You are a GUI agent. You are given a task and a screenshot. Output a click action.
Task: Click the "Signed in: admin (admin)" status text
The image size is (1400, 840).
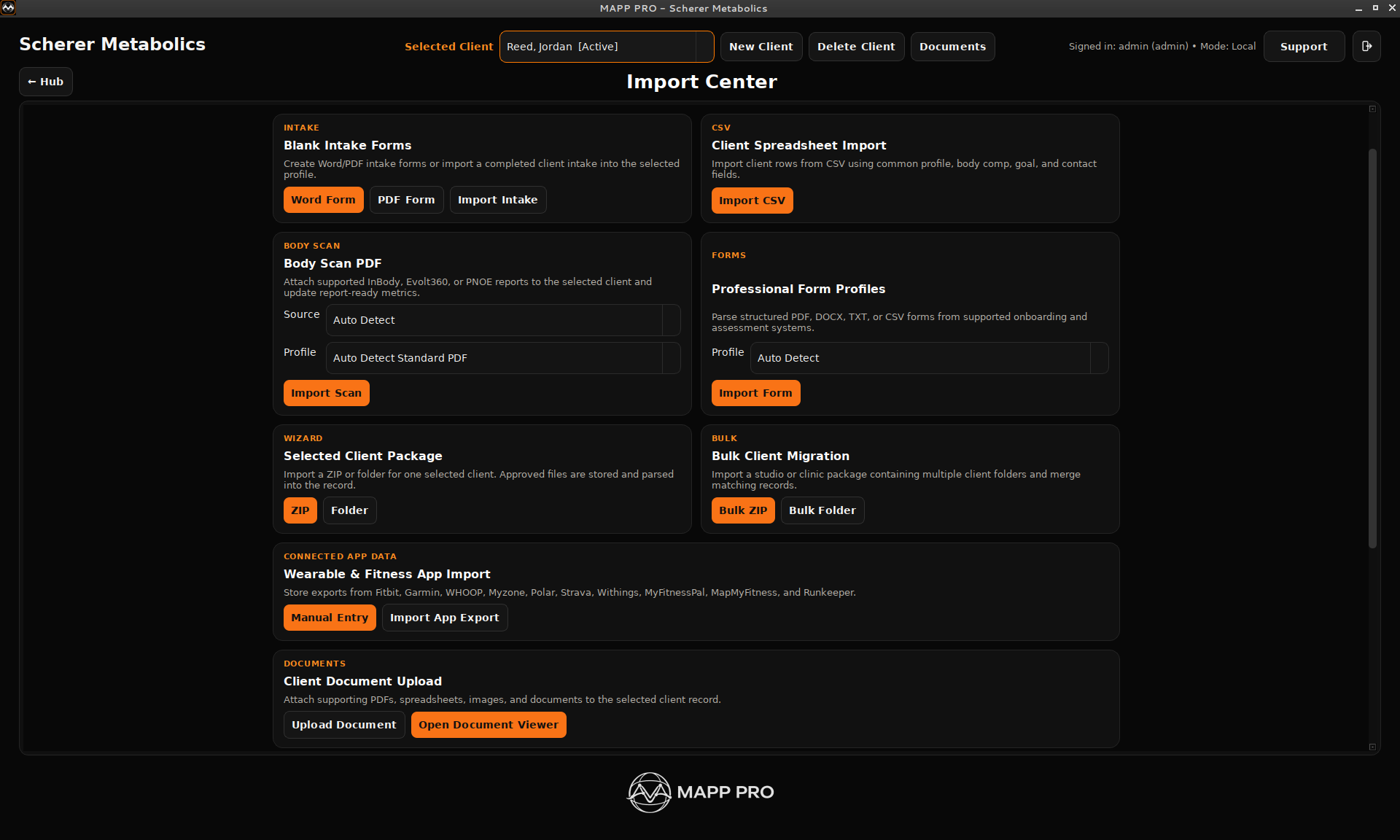(1129, 46)
